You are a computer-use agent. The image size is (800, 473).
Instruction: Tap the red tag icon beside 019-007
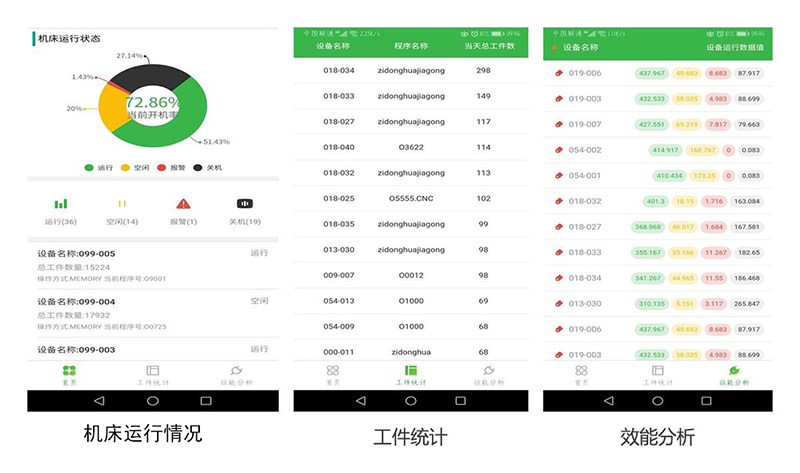click(x=559, y=125)
